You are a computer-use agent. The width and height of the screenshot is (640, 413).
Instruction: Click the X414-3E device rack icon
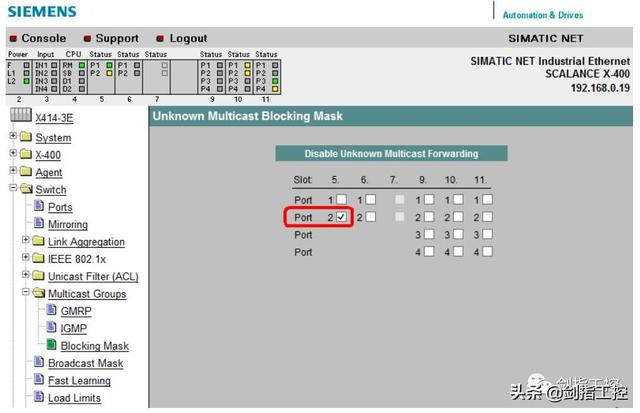click(20, 115)
